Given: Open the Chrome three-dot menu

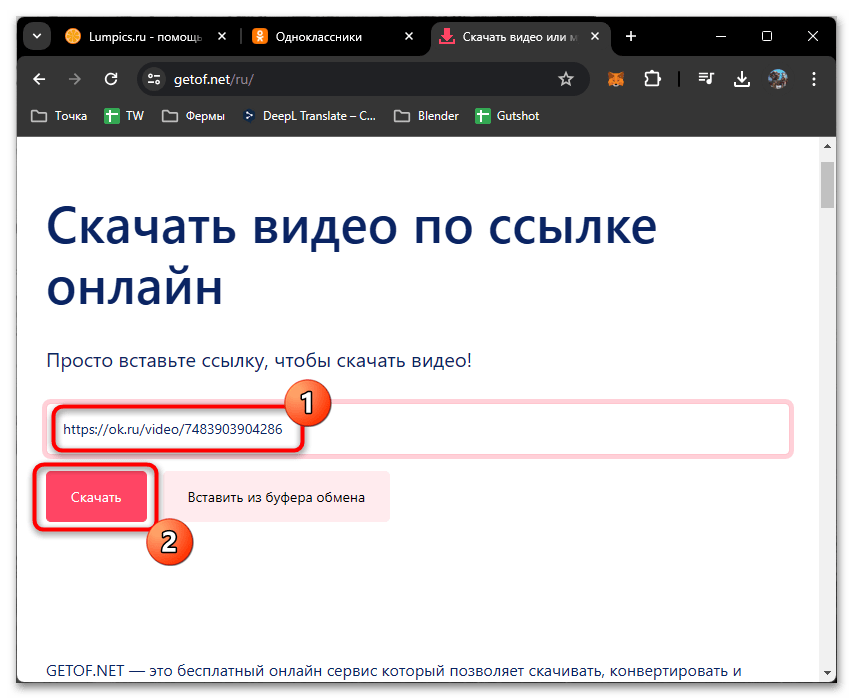Looking at the screenshot, I should tap(814, 78).
